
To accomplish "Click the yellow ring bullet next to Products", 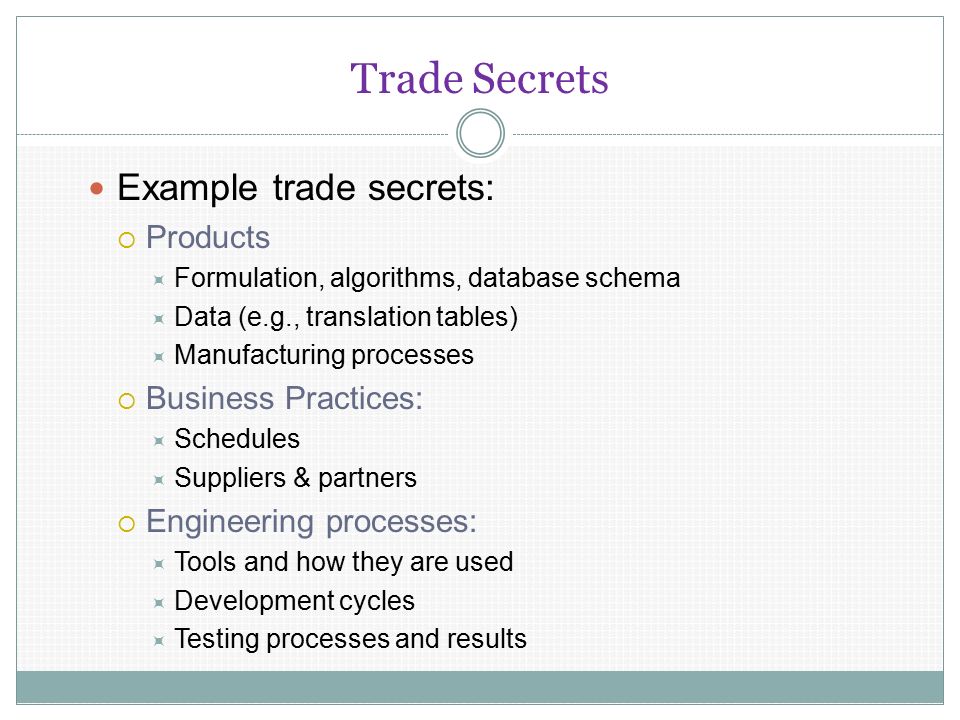I will point(127,240).
